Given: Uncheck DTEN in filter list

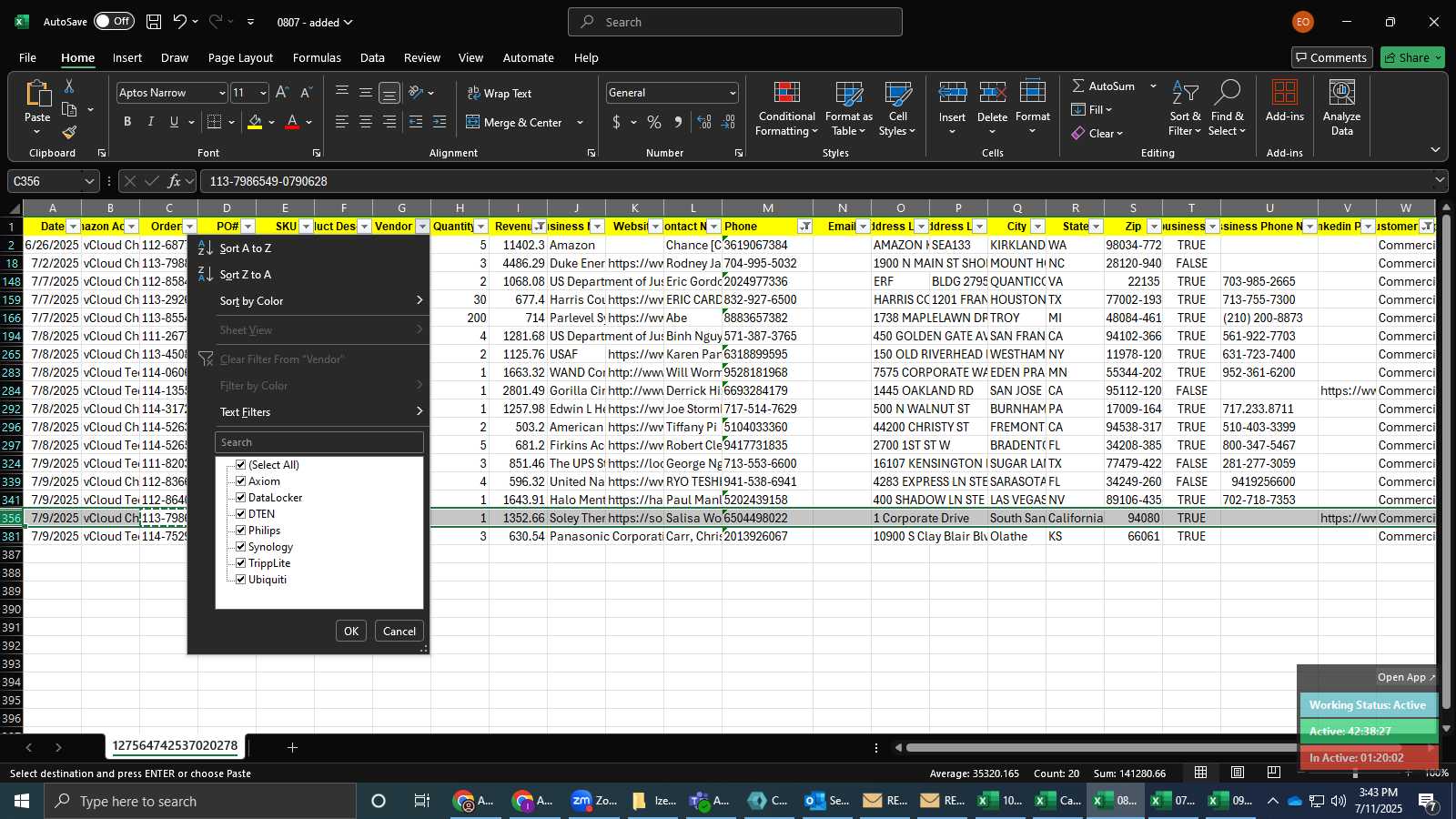Looking at the screenshot, I should [241, 514].
